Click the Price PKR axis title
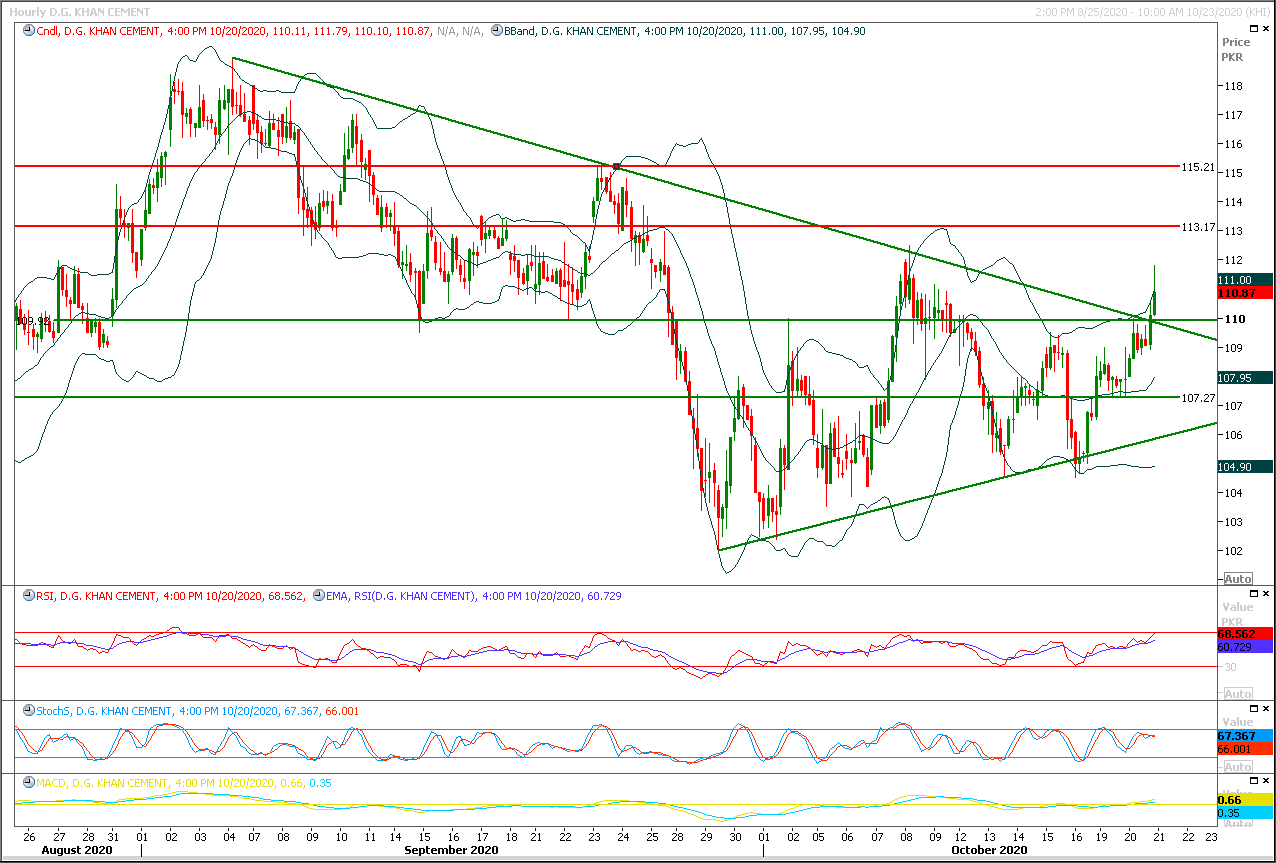 point(1236,50)
